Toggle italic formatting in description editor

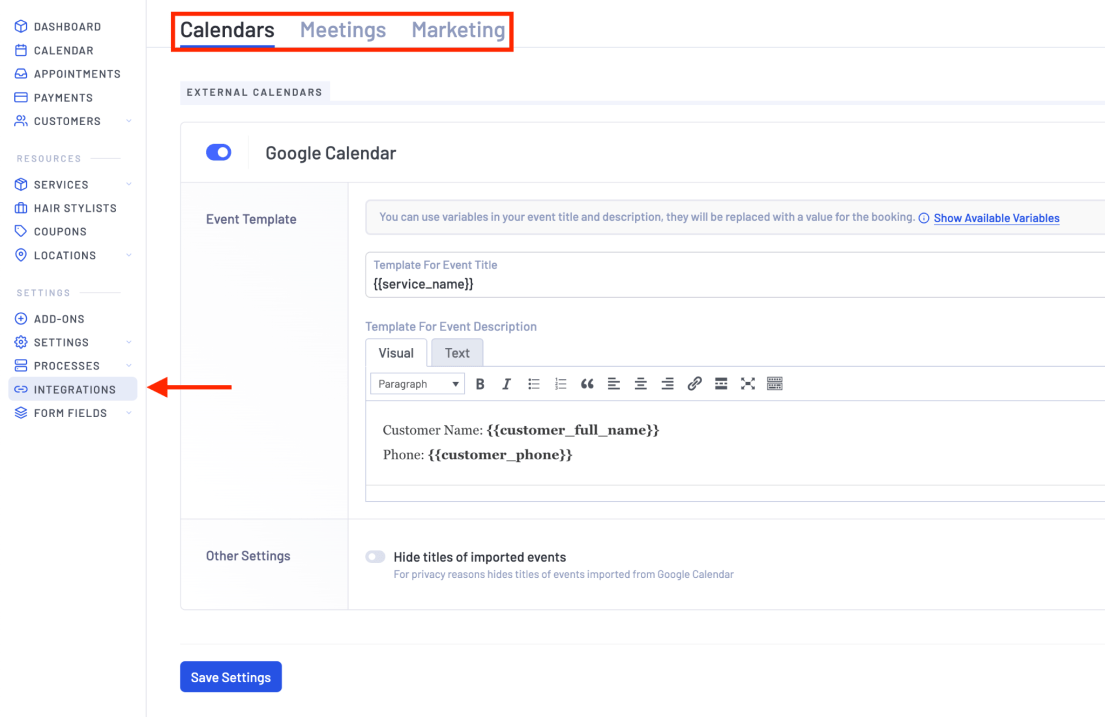(506, 384)
